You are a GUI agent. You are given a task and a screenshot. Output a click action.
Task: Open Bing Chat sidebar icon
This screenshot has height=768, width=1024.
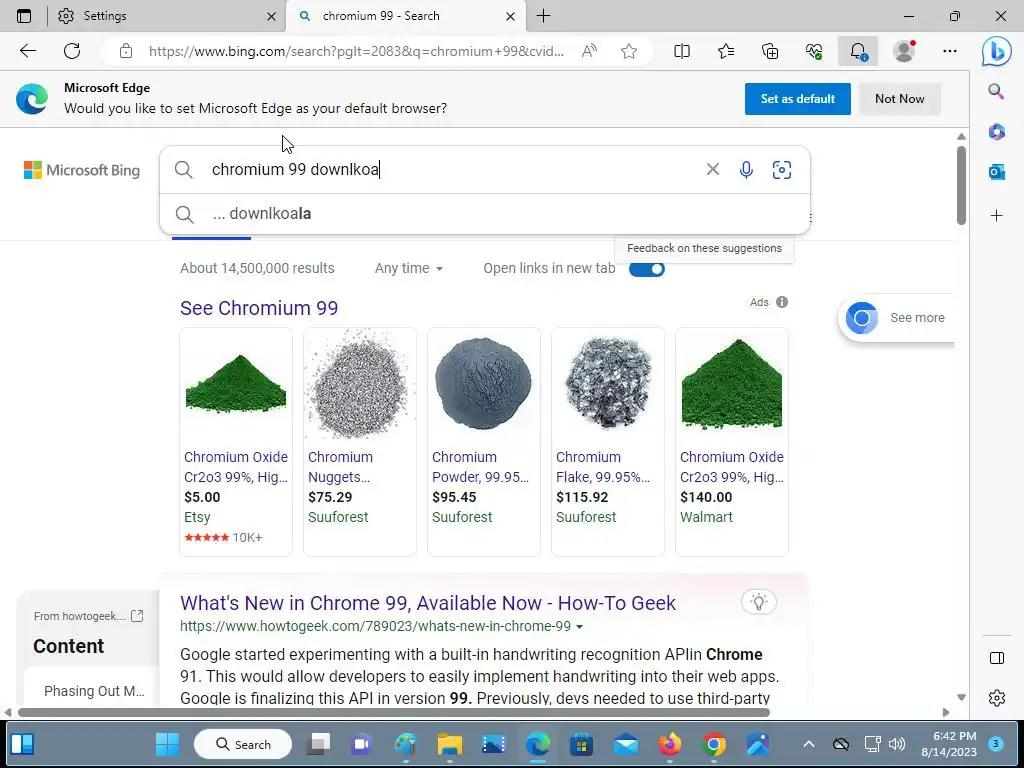coord(997,52)
